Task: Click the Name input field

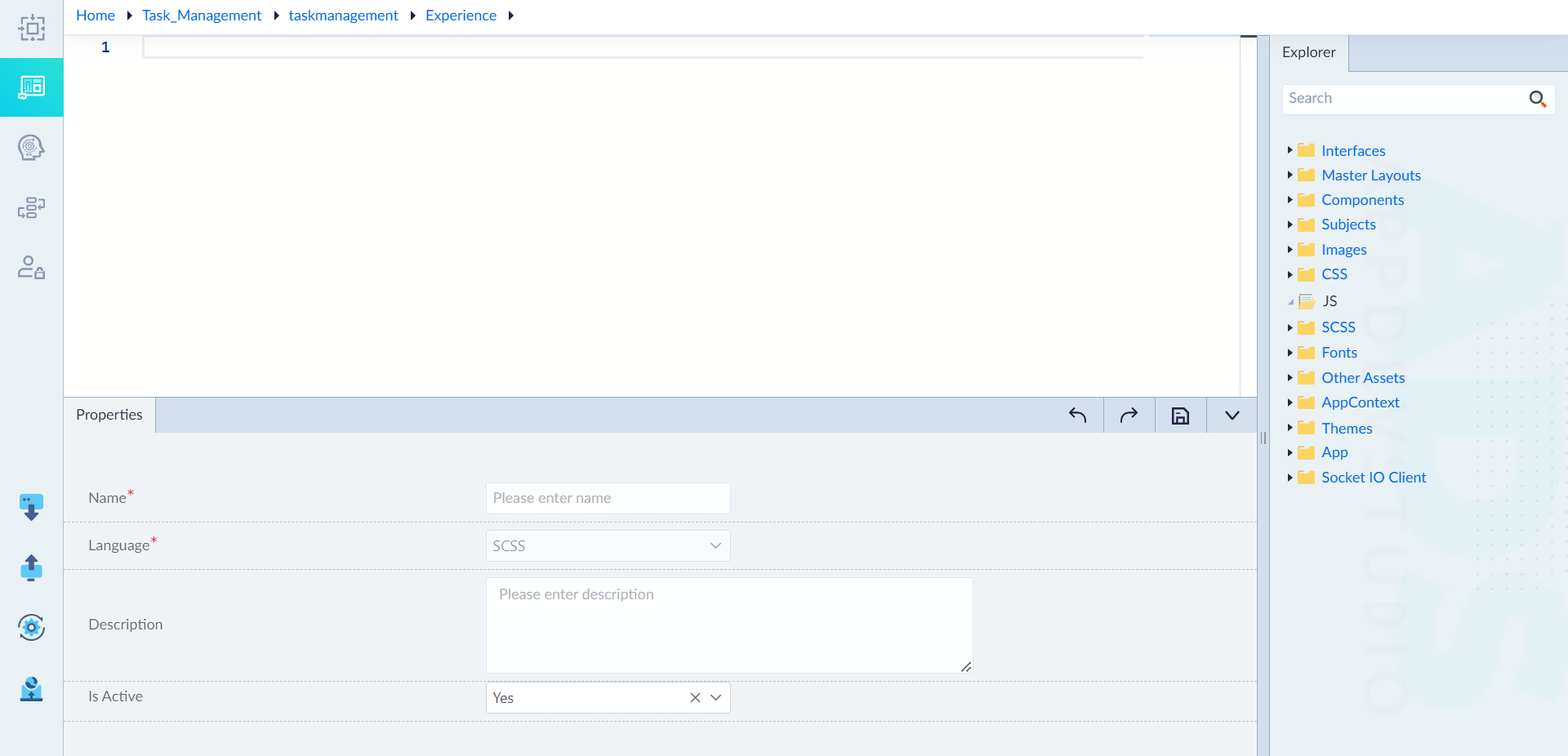Action: coord(608,498)
